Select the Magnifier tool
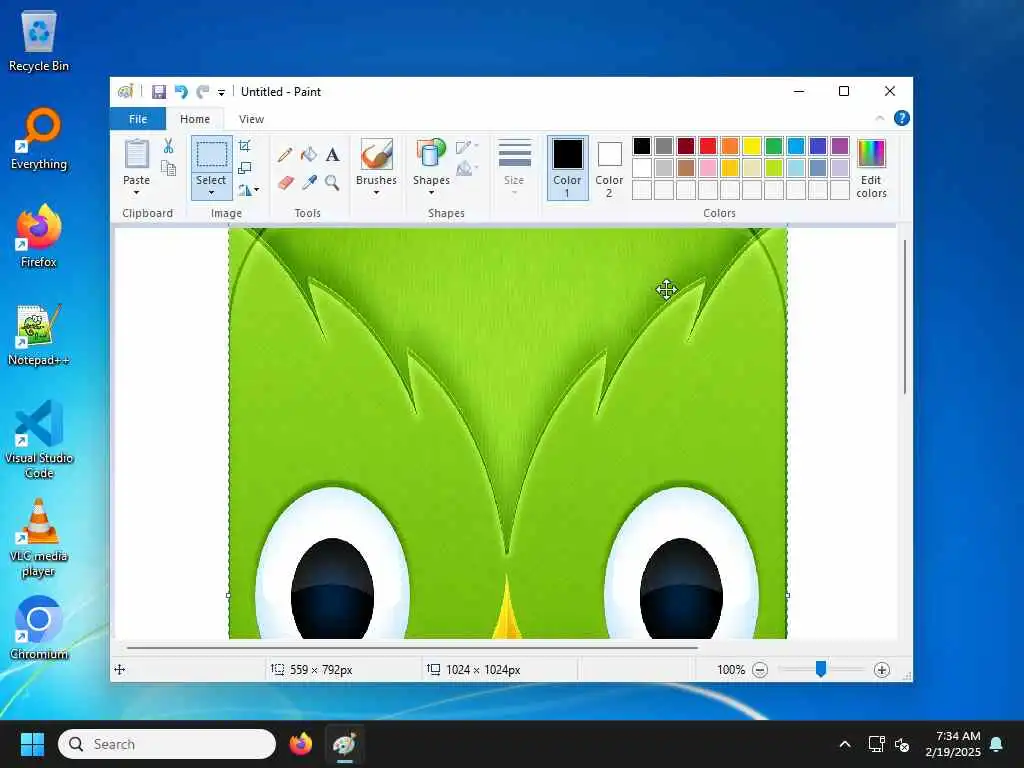The image size is (1024, 768). (x=332, y=182)
